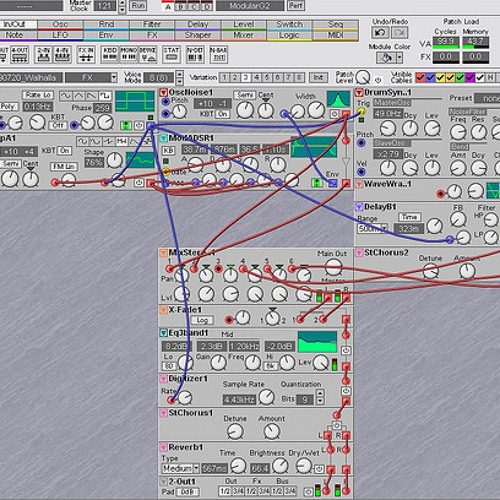Click the Module Color paint bucket icon
The width and height of the screenshot is (500, 500).
click(386, 58)
